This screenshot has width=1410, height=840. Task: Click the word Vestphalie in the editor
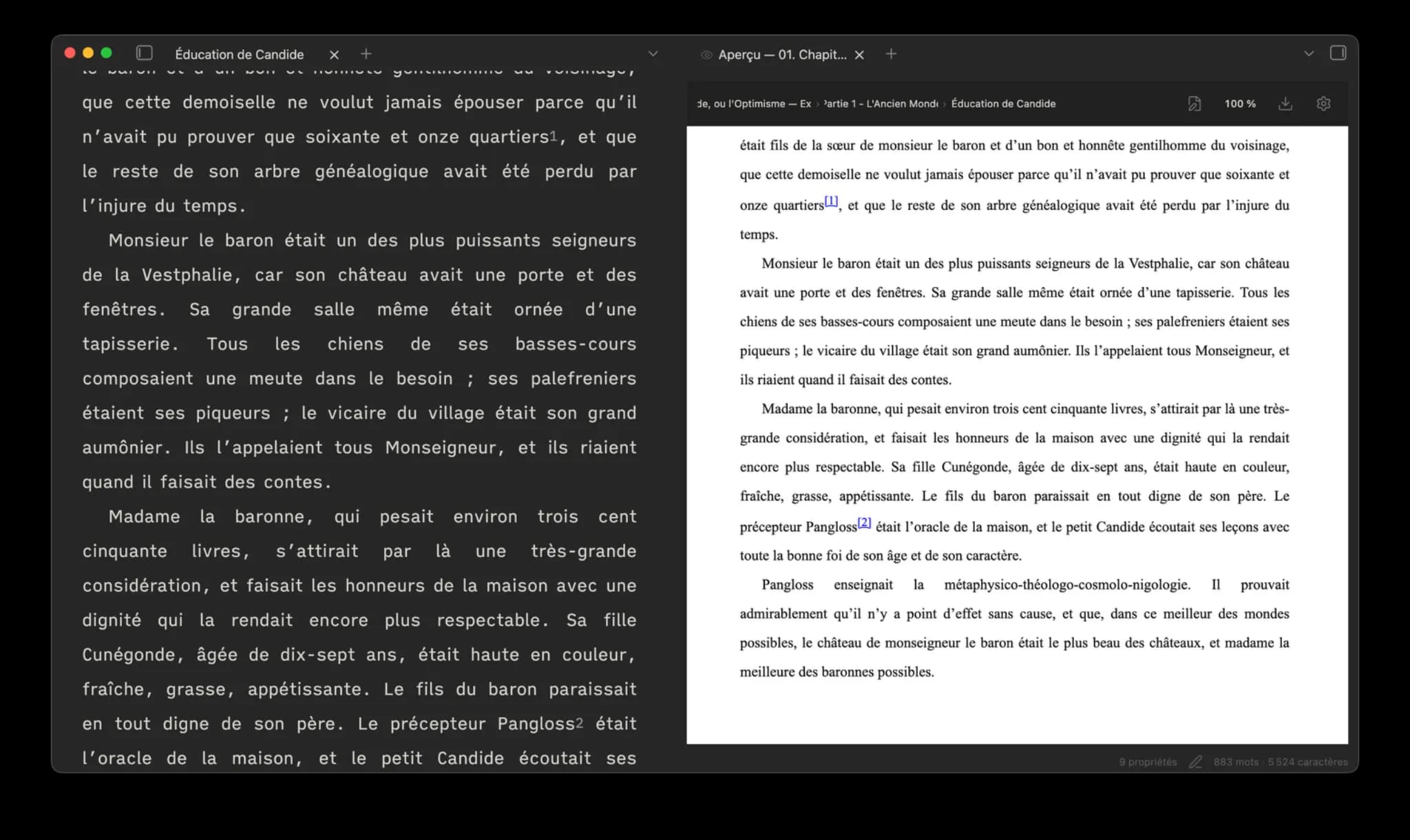coord(187,275)
